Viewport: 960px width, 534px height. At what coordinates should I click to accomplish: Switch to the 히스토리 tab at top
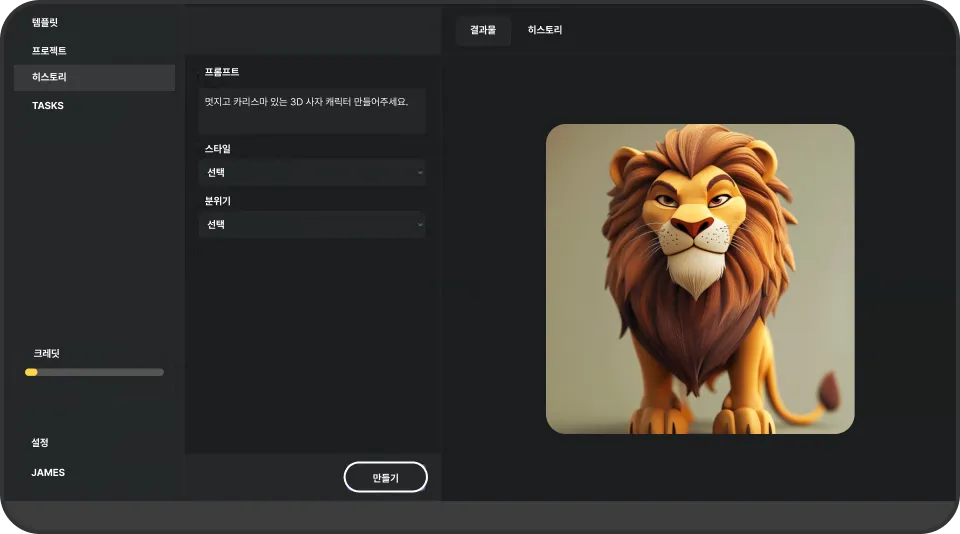click(545, 30)
